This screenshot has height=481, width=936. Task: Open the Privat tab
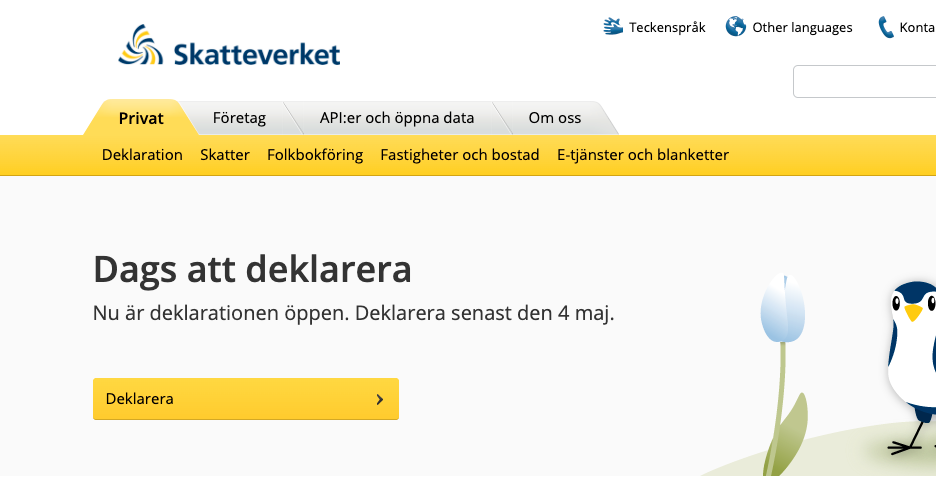[x=141, y=118]
